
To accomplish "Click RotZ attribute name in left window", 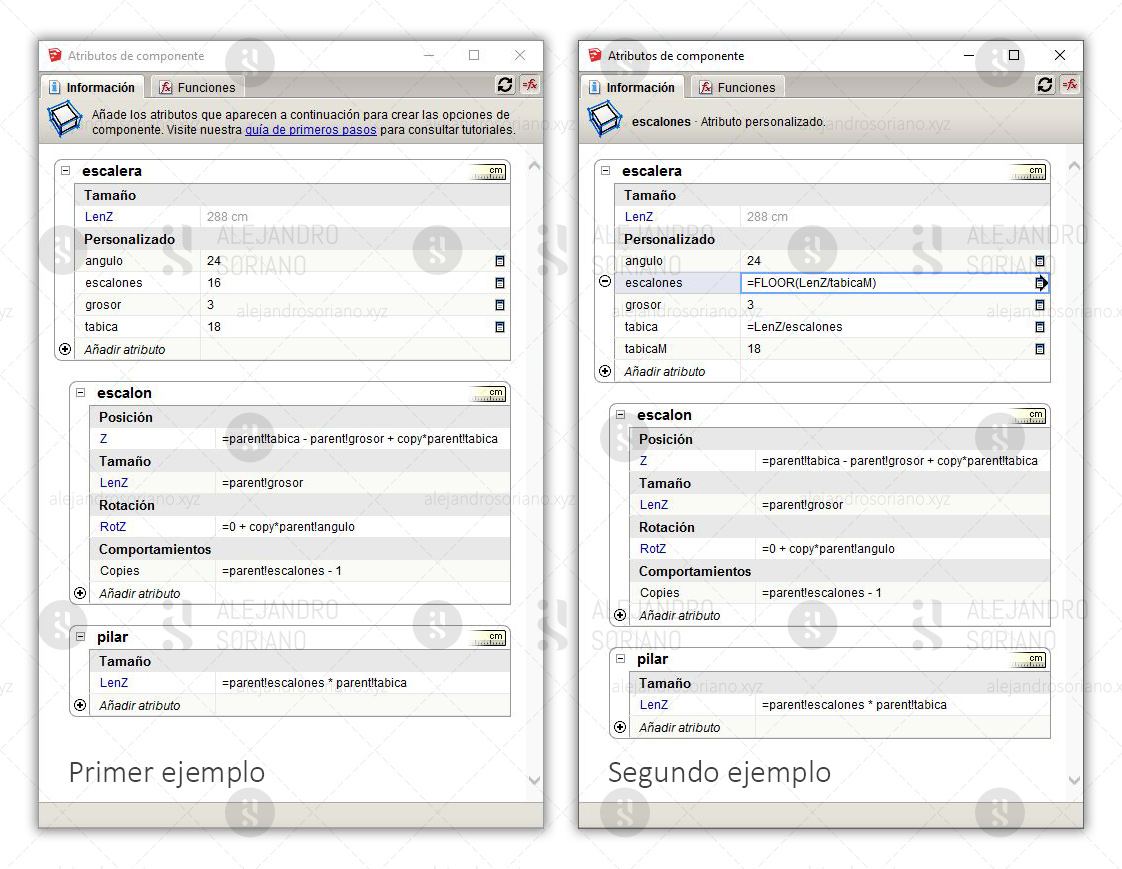I will click(113, 527).
